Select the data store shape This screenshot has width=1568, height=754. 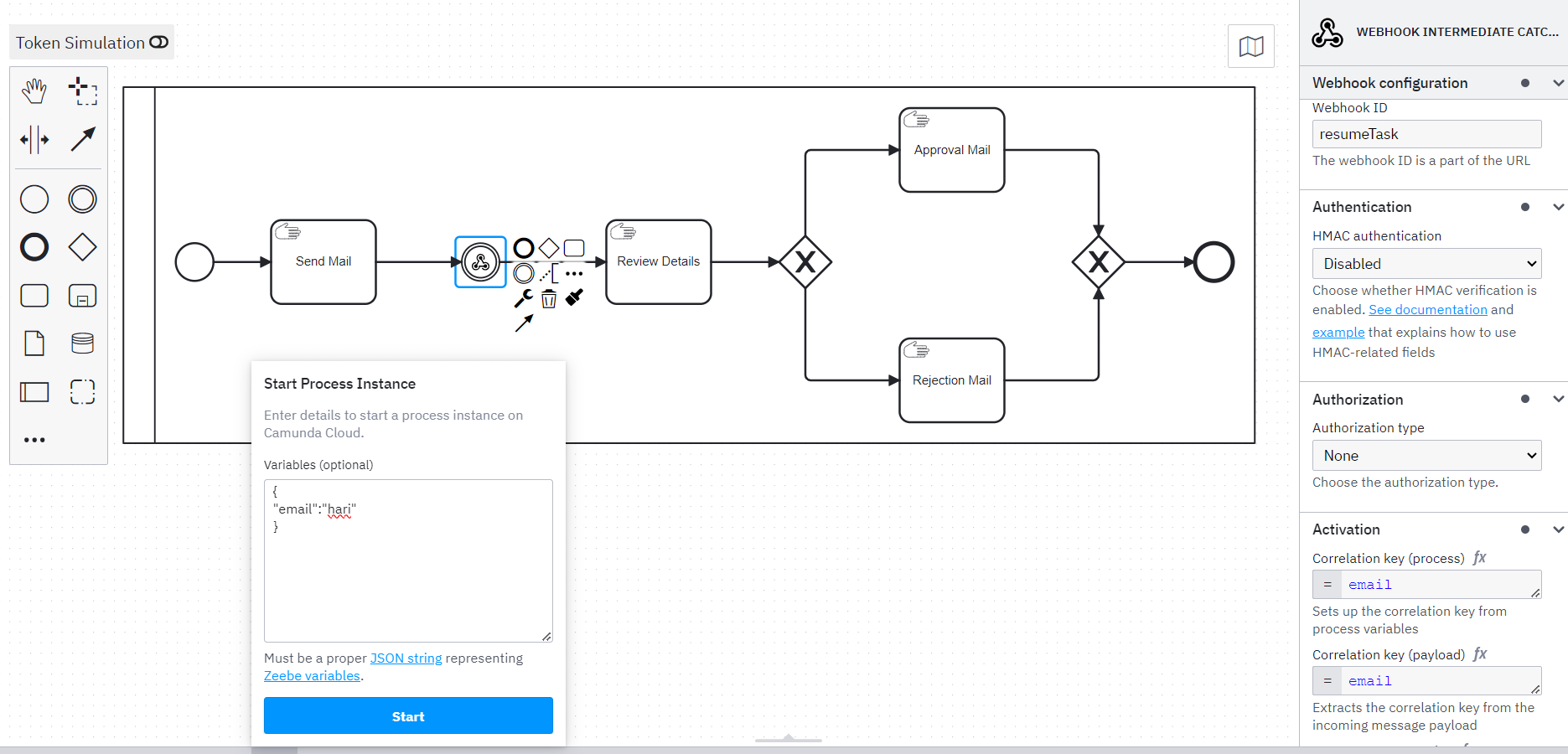pyautogui.click(x=82, y=343)
